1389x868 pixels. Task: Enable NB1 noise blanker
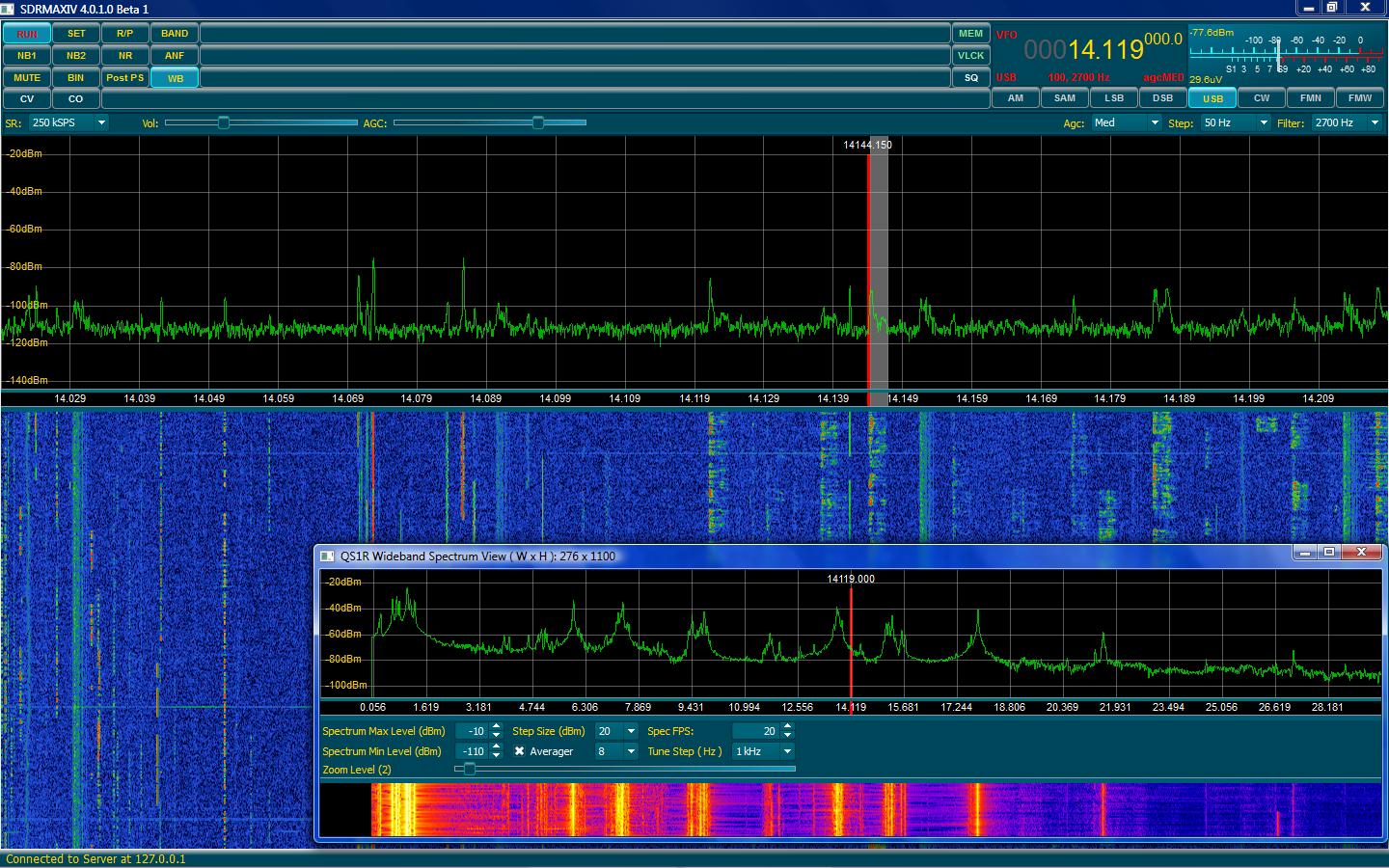(27, 56)
